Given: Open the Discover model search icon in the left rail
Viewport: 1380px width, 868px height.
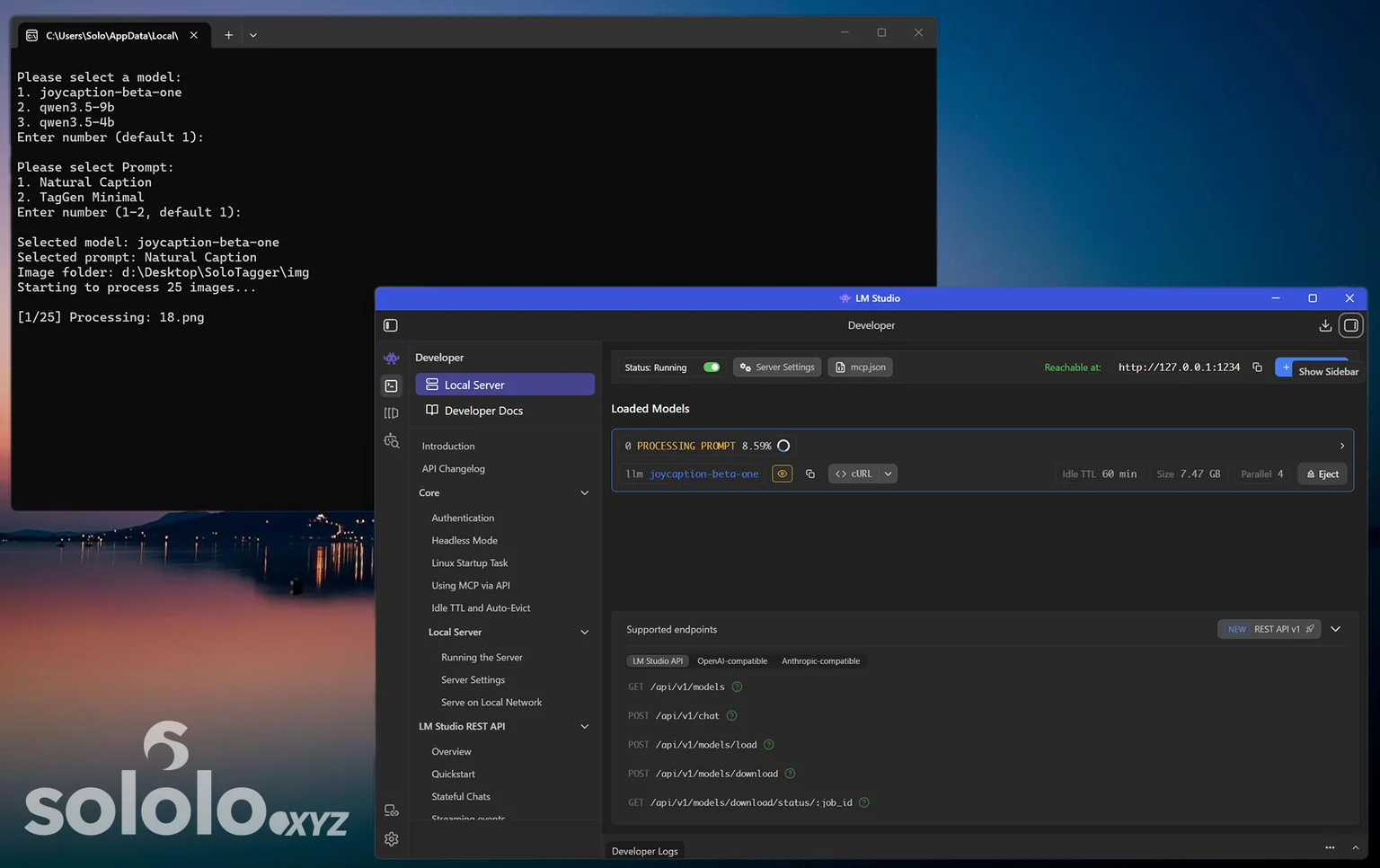Looking at the screenshot, I should [x=392, y=440].
